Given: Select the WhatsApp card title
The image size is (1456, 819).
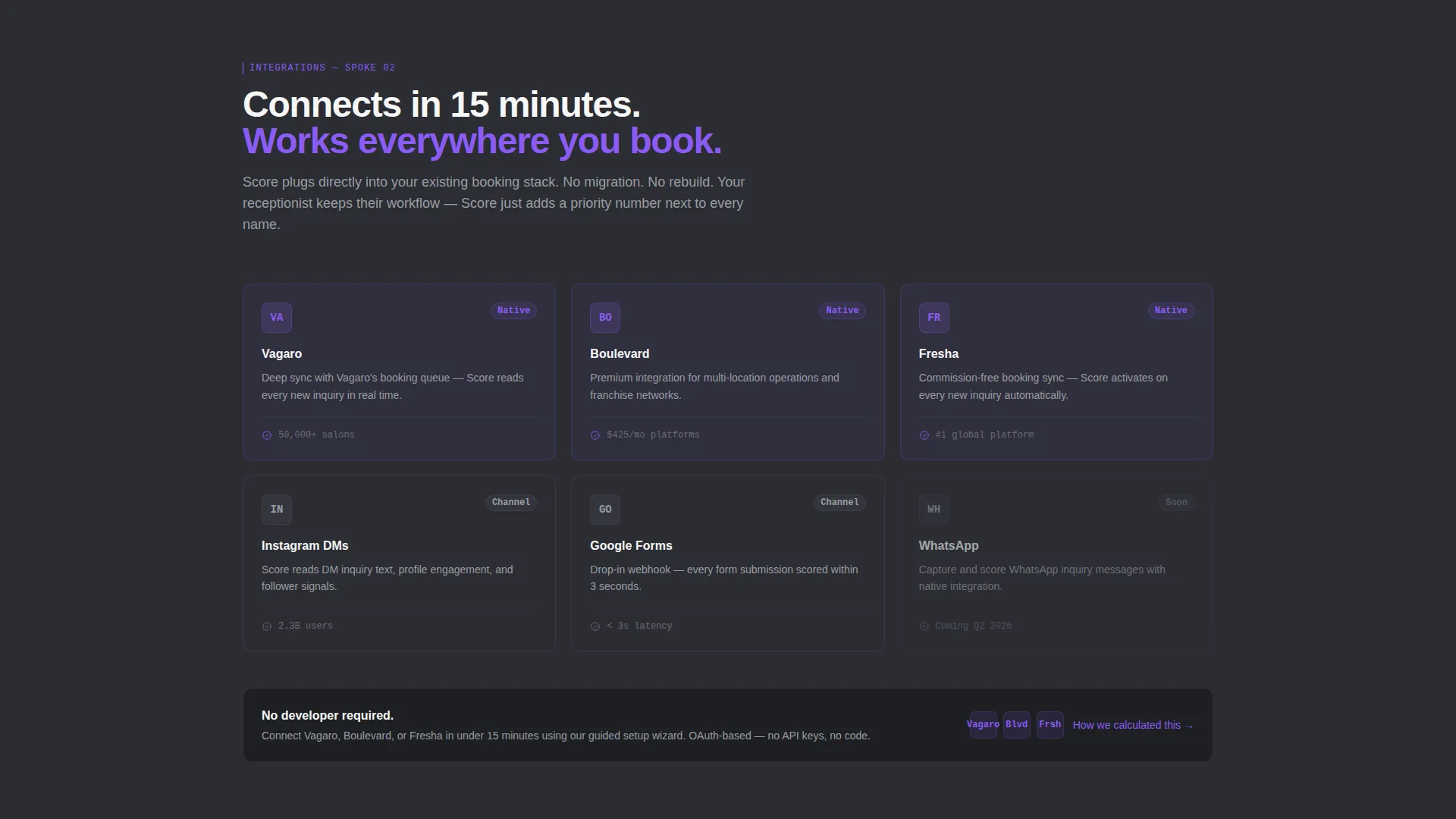Looking at the screenshot, I should [x=949, y=546].
